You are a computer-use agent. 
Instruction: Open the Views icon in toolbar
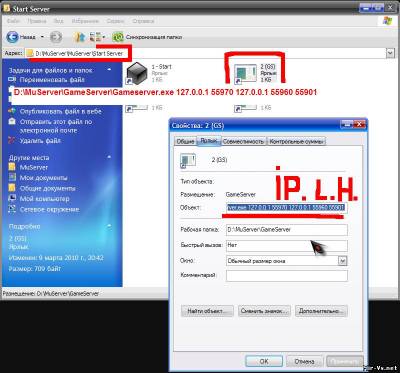pos(96,37)
